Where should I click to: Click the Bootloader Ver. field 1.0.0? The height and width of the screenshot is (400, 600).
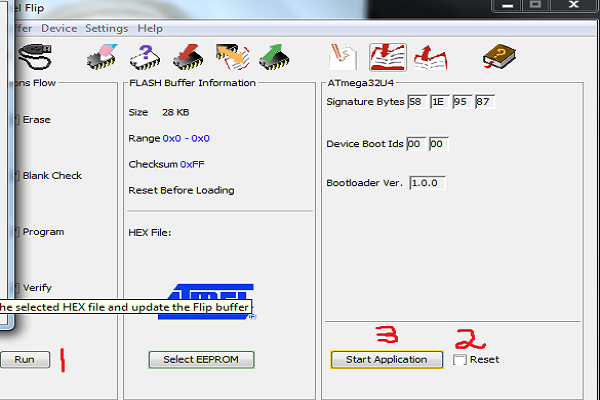(427, 183)
